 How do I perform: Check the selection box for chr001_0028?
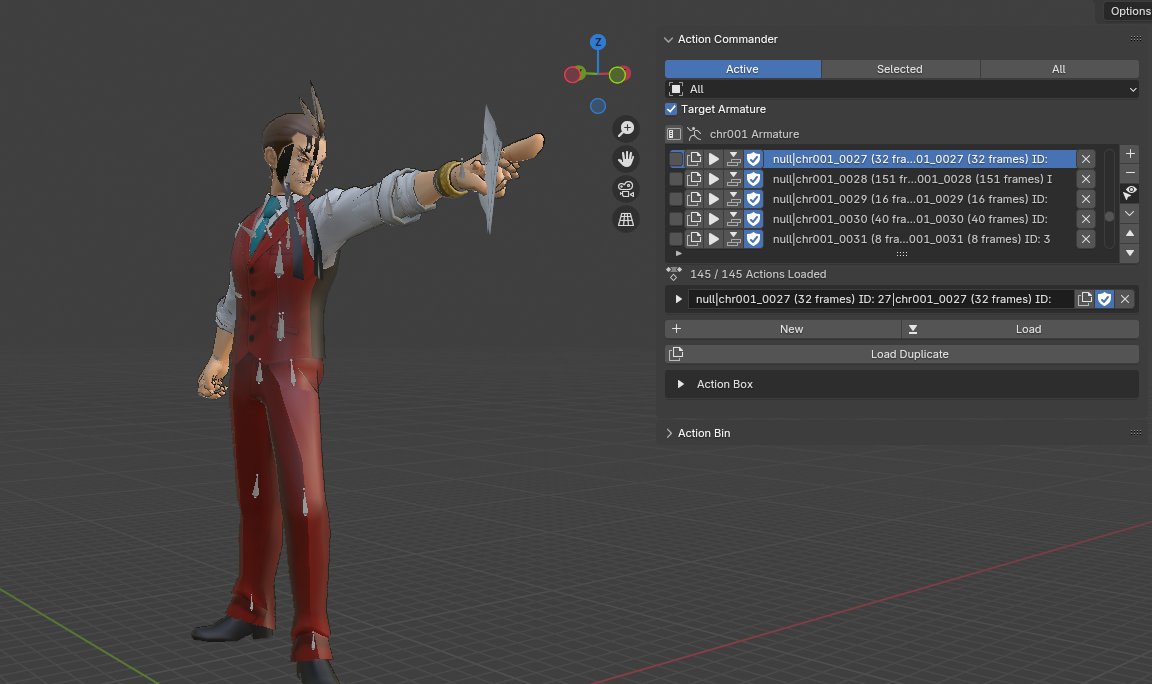[676, 179]
